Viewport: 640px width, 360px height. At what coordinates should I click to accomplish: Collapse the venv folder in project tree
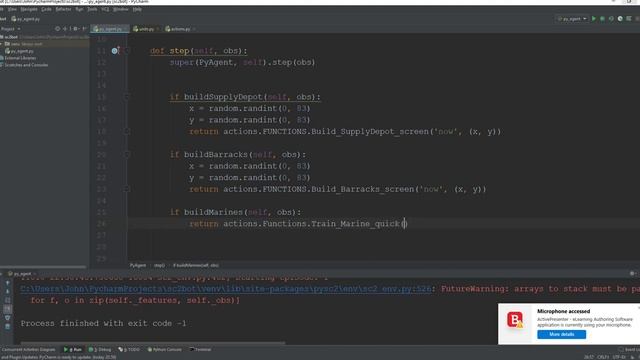click(2, 44)
